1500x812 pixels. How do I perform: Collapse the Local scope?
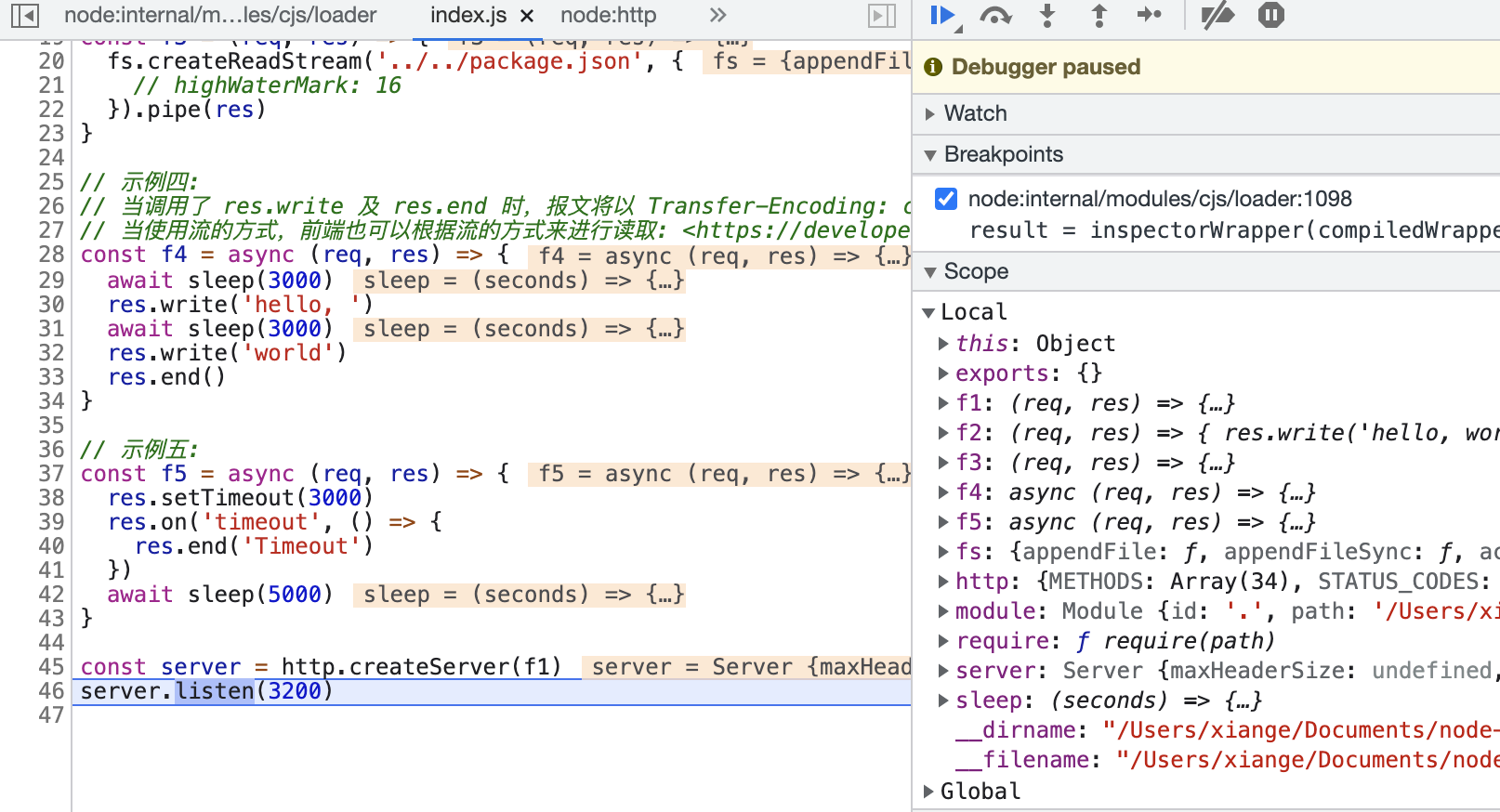coord(928,312)
